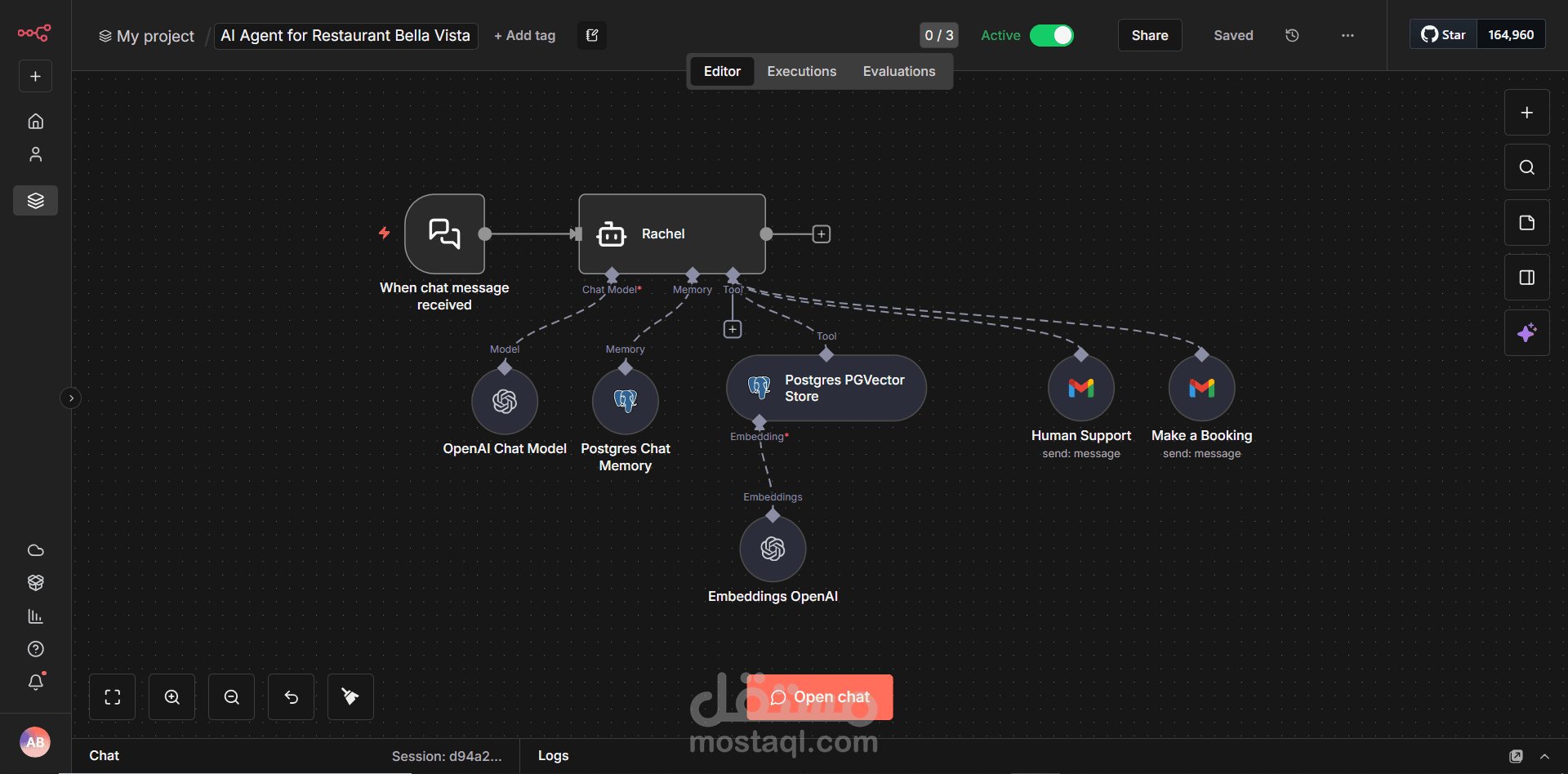Select the When chat message received trigger node
Screen dimensions: 1568x774
point(444,234)
